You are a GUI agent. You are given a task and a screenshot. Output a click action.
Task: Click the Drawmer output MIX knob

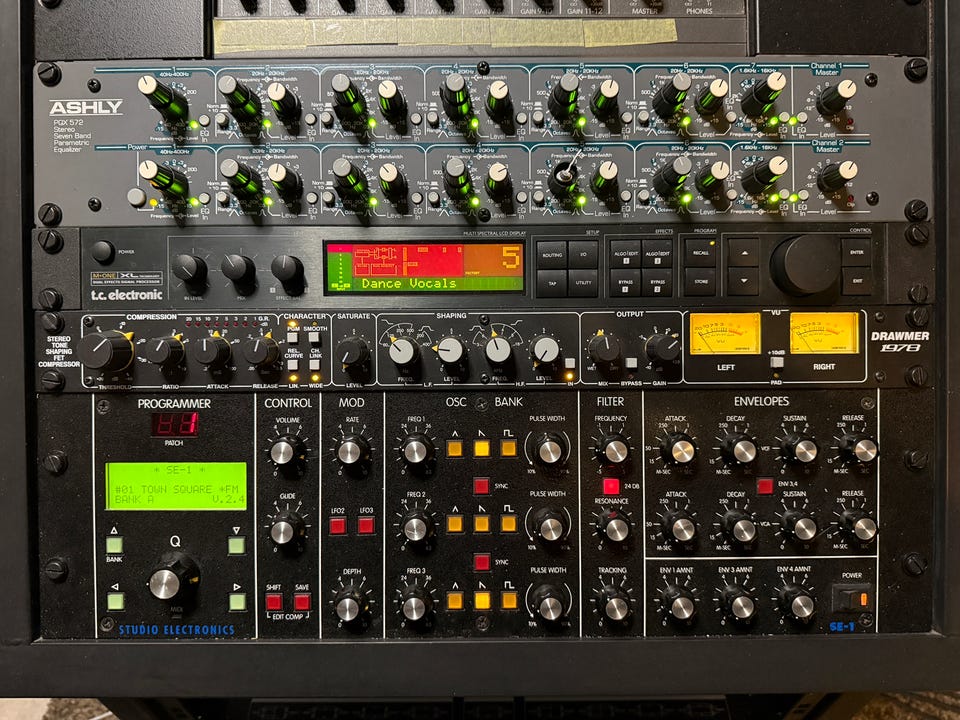(x=604, y=348)
